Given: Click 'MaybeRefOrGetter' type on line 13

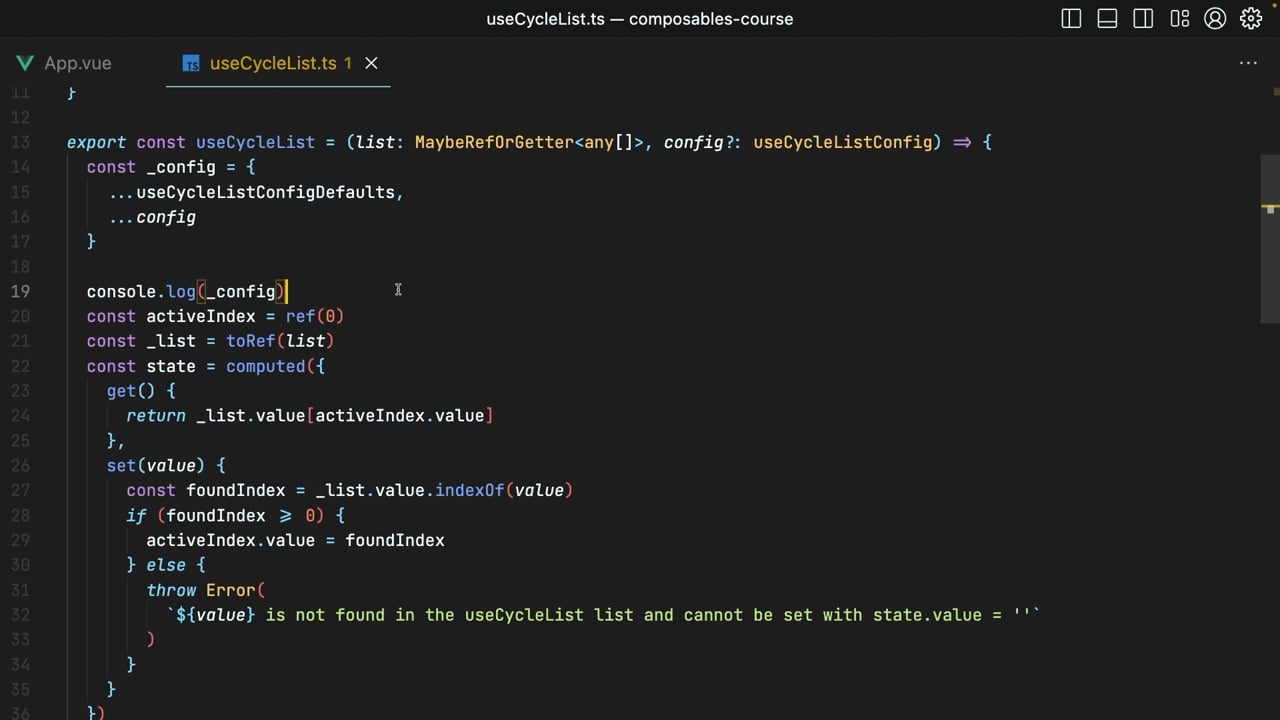Looking at the screenshot, I should 494,142.
